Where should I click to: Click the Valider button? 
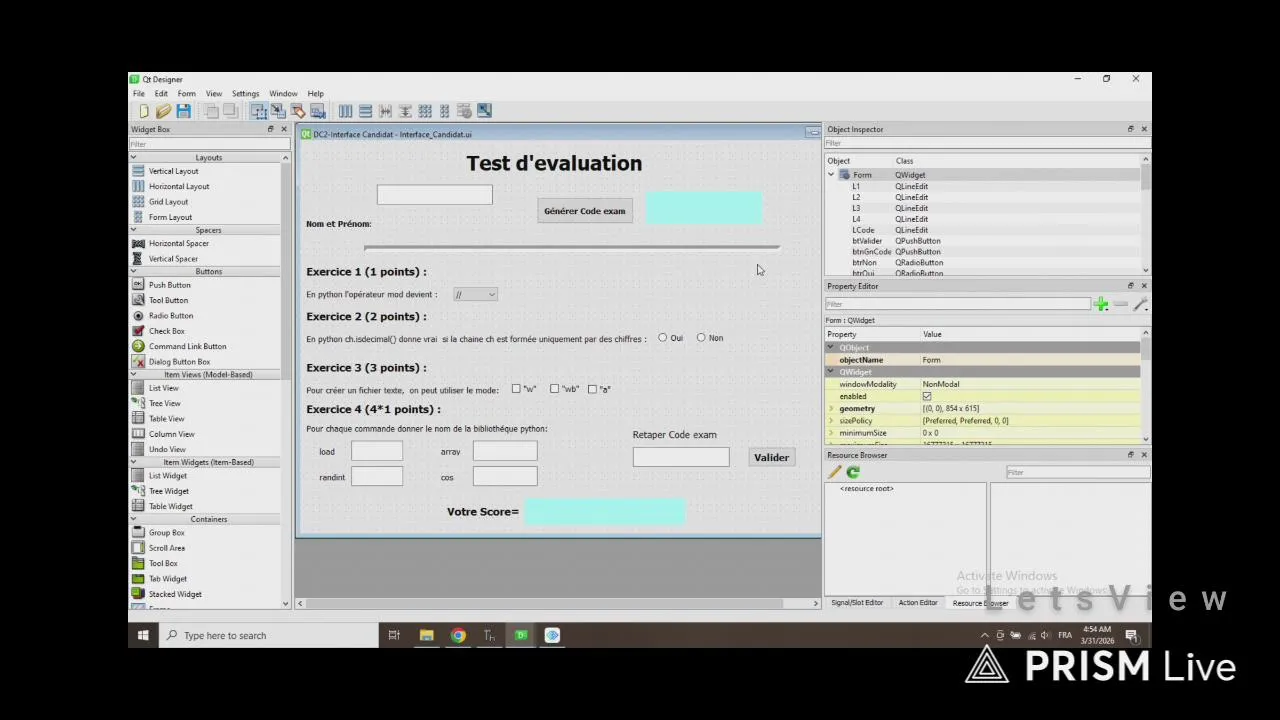(x=771, y=458)
